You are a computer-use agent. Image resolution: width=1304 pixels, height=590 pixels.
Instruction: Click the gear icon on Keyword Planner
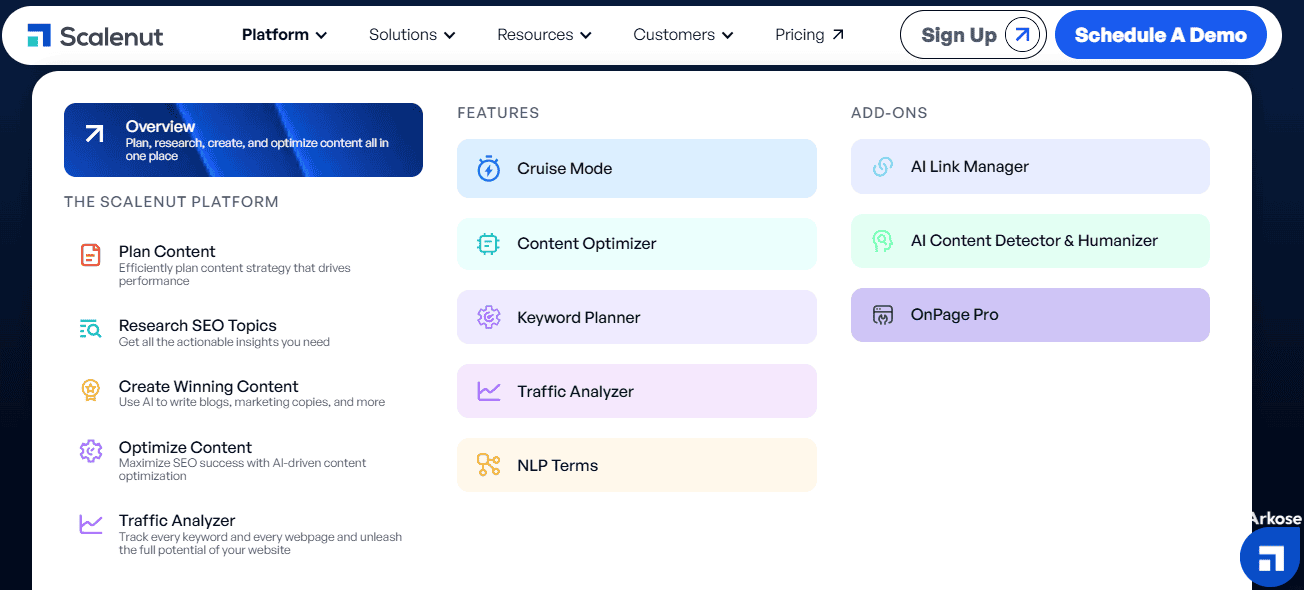pos(488,317)
